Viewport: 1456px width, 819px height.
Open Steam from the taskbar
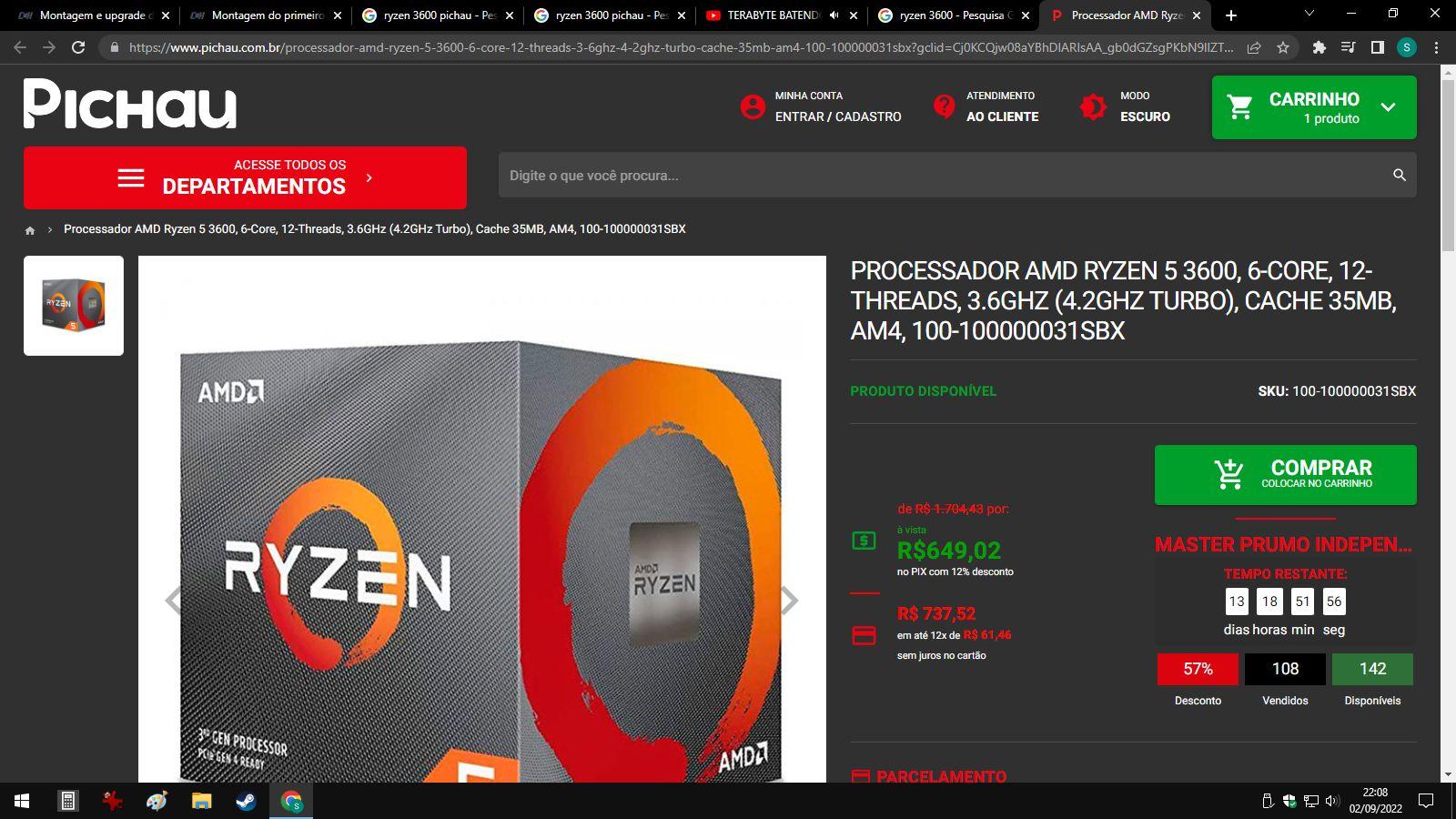[246, 801]
